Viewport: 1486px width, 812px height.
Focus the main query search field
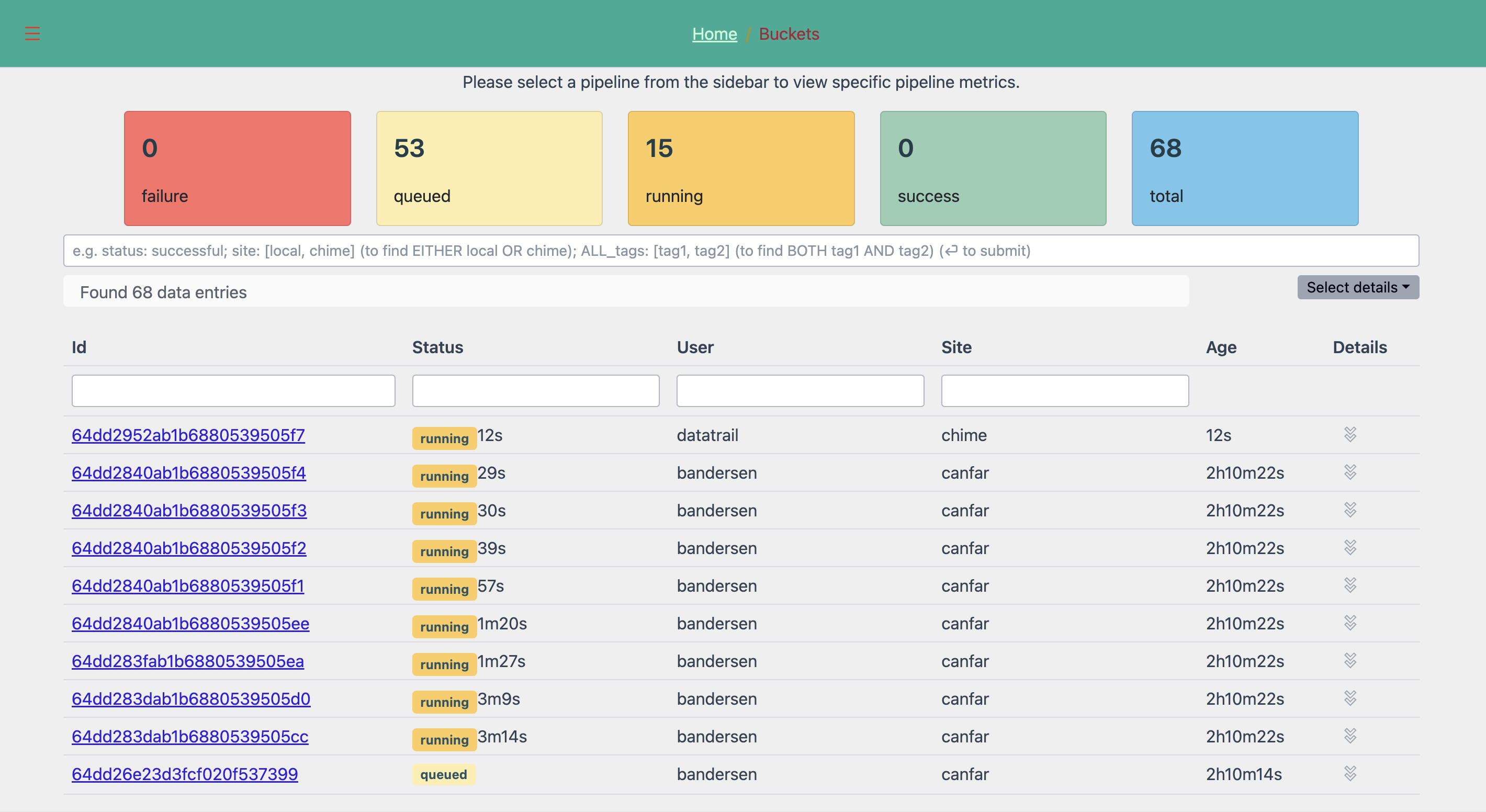coord(741,251)
